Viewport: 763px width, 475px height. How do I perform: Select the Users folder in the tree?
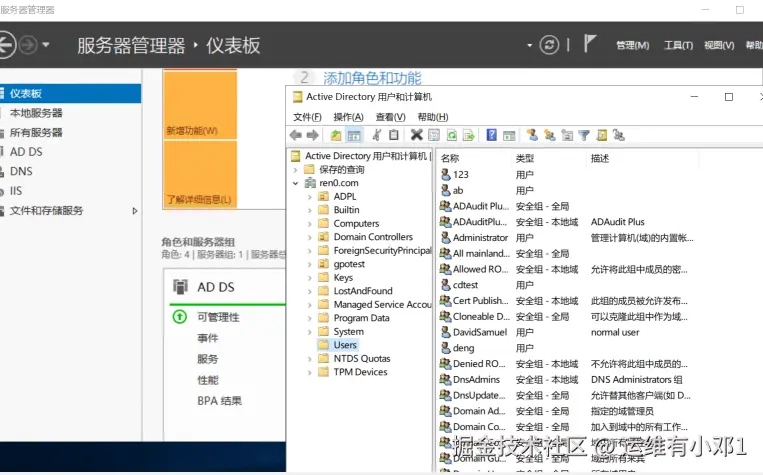point(345,345)
